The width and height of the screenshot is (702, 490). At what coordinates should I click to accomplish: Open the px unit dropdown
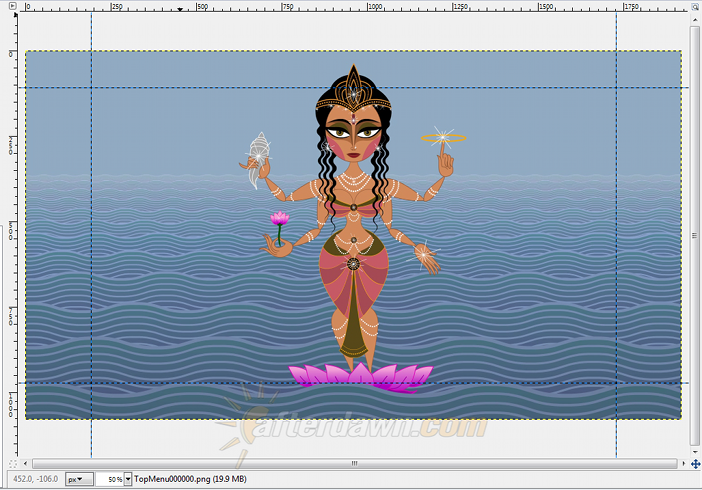pos(79,479)
